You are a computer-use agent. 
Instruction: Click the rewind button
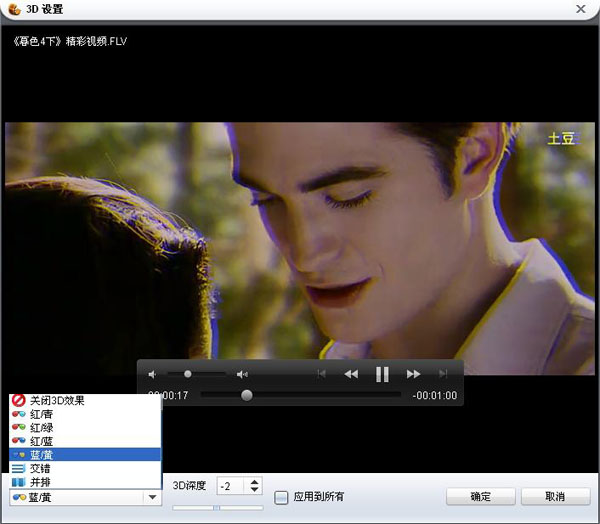[351, 374]
